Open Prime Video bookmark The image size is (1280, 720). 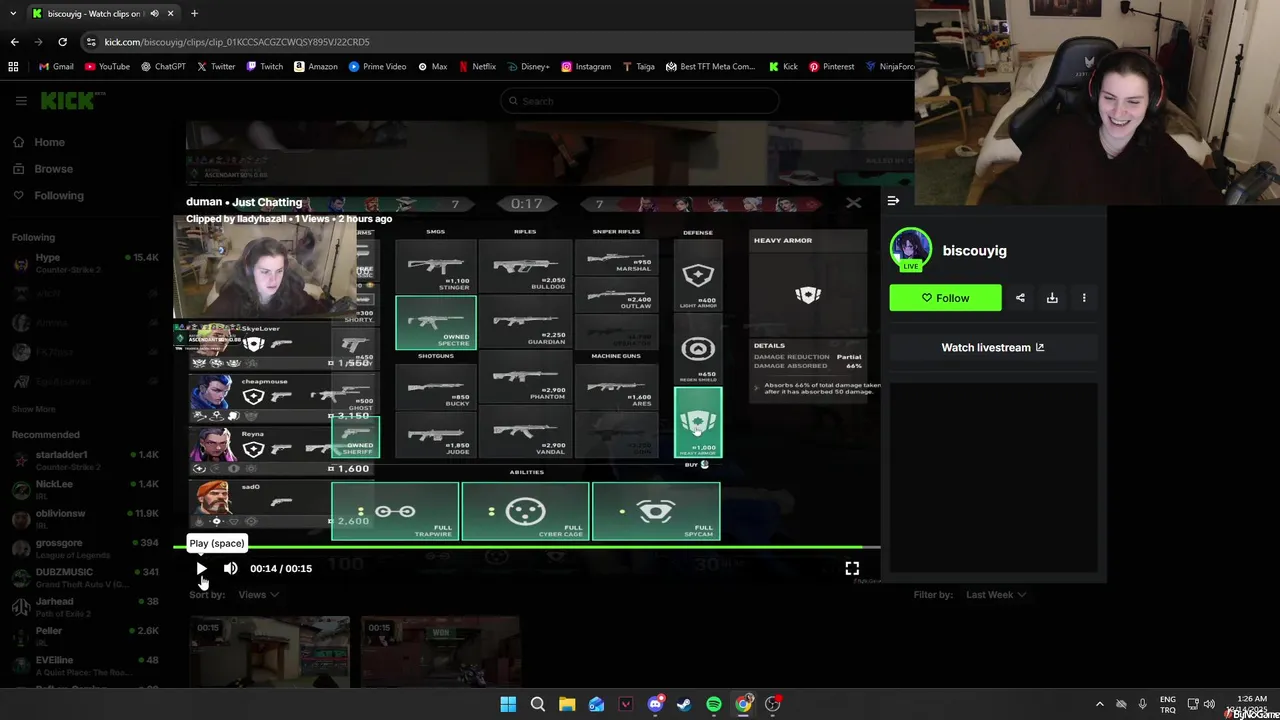(378, 67)
